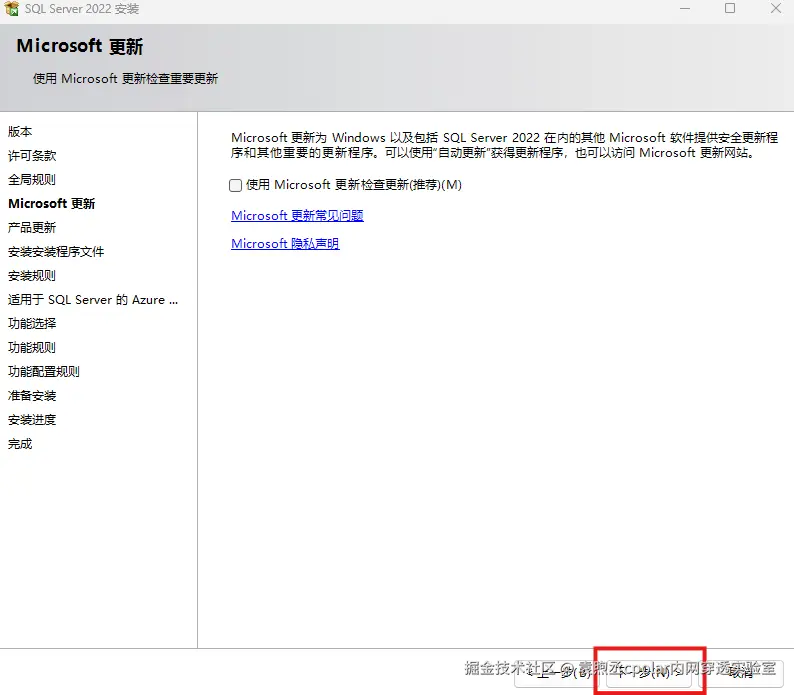Image resolution: width=794 pixels, height=695 pixels.
Task: Select the 功能选择 step in sidebar
Action: pyautogui.click(x=32, y=324)
